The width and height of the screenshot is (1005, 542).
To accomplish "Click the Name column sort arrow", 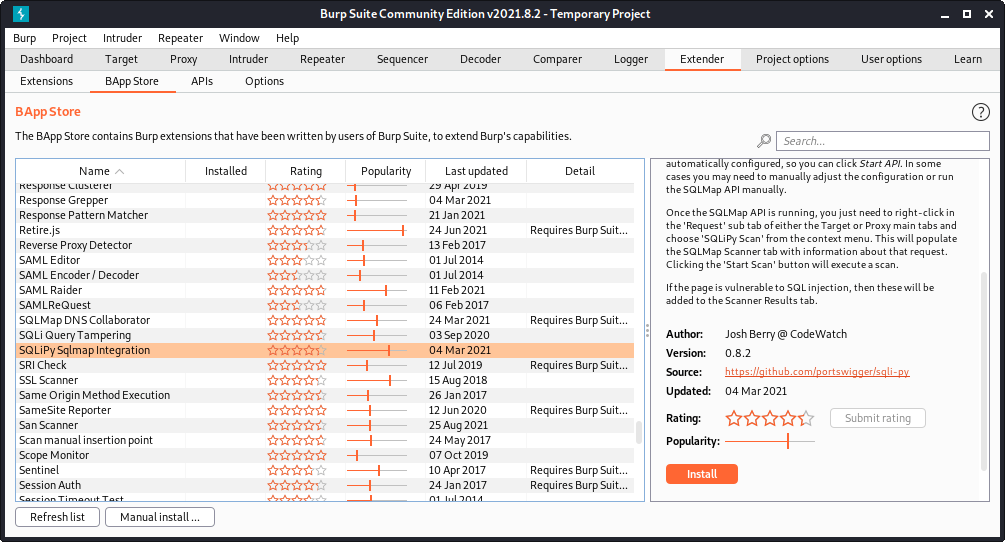I will click(119, 171).
